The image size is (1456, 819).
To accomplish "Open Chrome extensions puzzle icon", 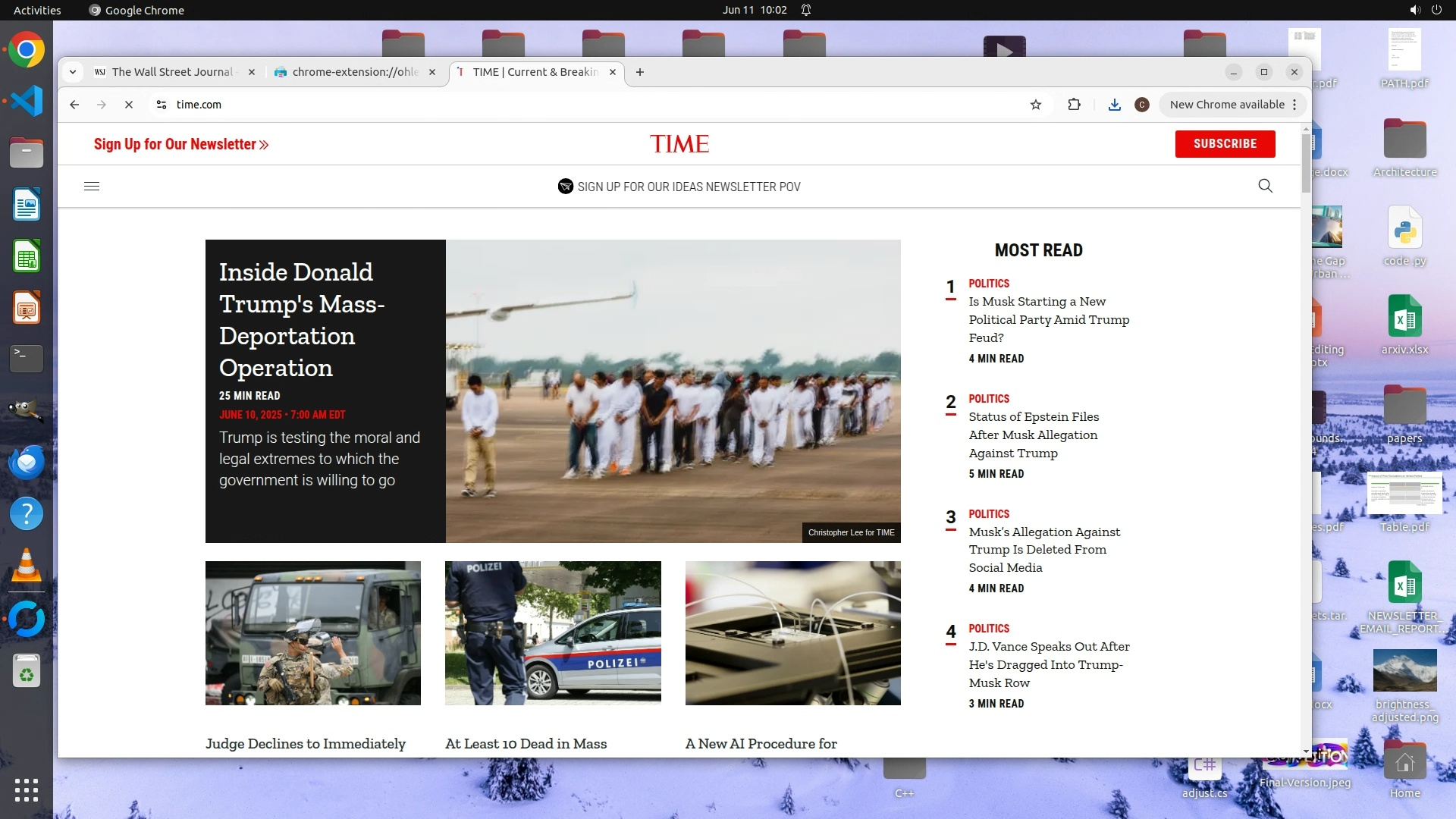I will (x=1074, y=105).
